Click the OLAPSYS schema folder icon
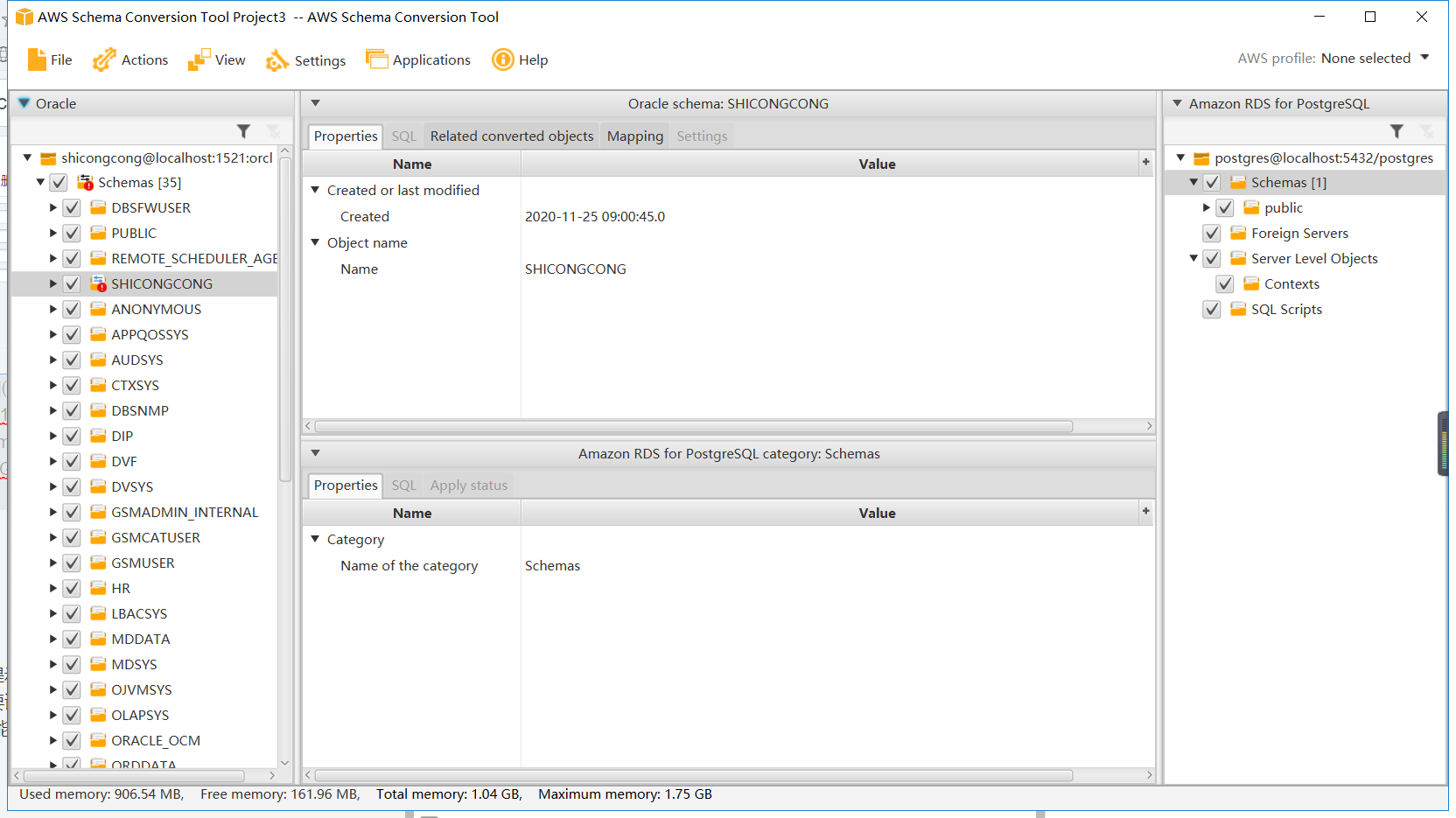1456x818 pixels. pyautogui.click(x=98, y=716)
